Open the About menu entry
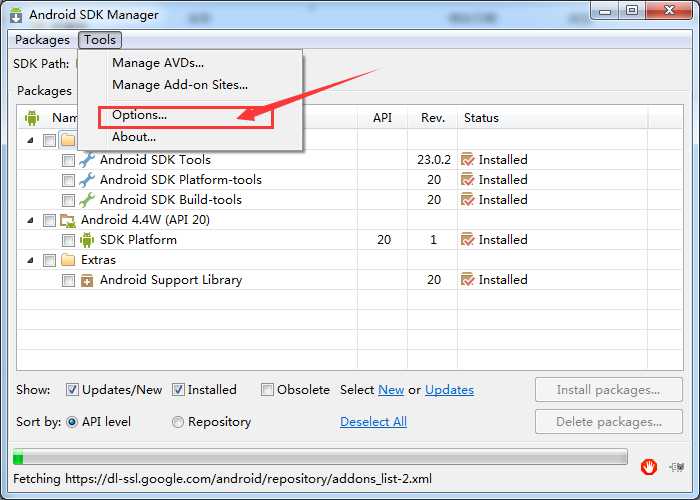The image size is (700, 500). point(133,137)
